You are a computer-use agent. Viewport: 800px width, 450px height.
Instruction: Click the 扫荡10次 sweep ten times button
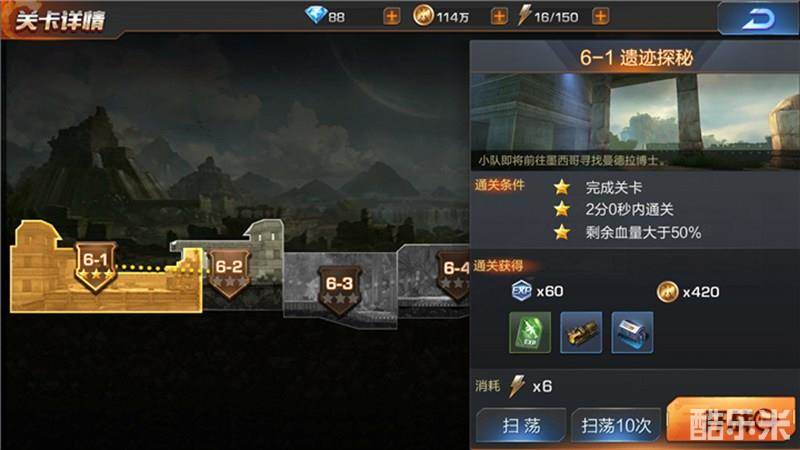coord(616,425)
